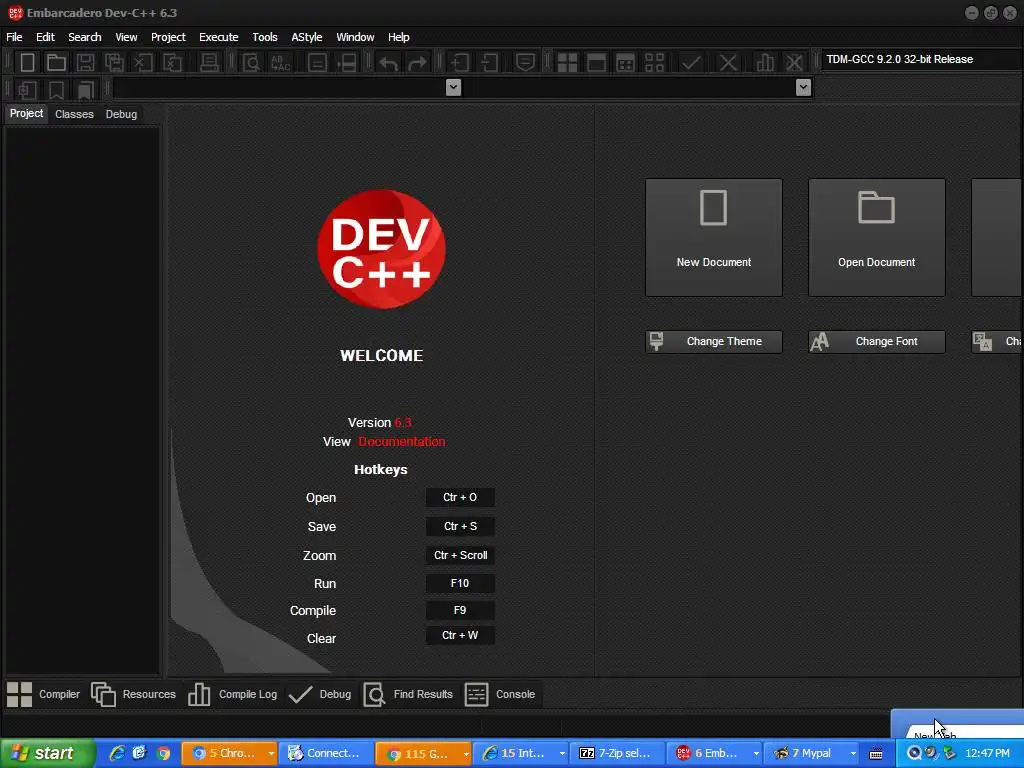The width and height of the screenshot is (1024, 768).
Task: Click the Insert snippet icon in second toolbar row
Action: point(27,89)
